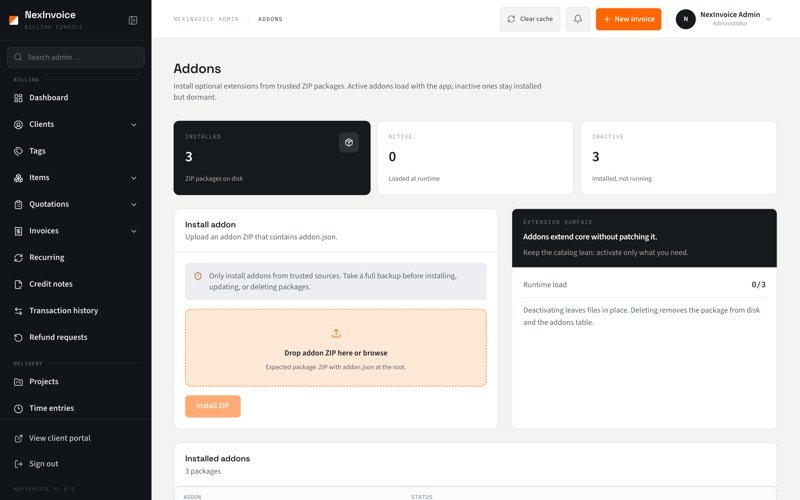
Task: Click the Credit notes file icon
Action: pos(18,284)
